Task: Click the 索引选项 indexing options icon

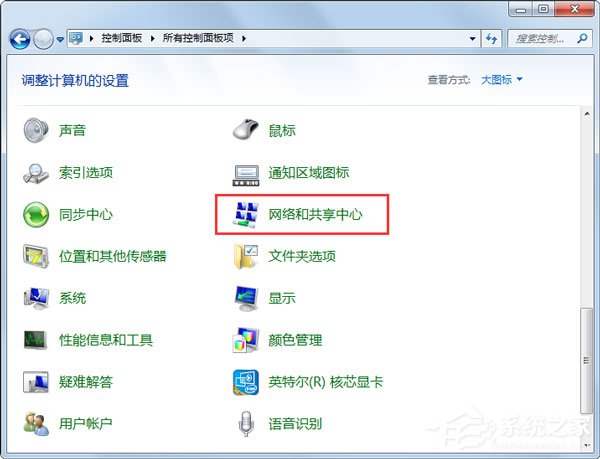Action: pos(36,173)
